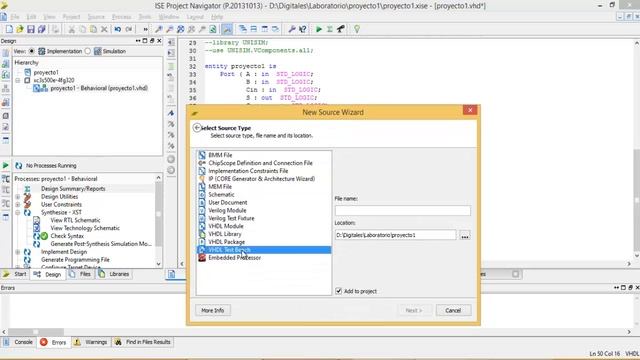Click the Location browse ellipsis button
The height and width of the screenshot is (360, 640).
[x=464, y=235]
